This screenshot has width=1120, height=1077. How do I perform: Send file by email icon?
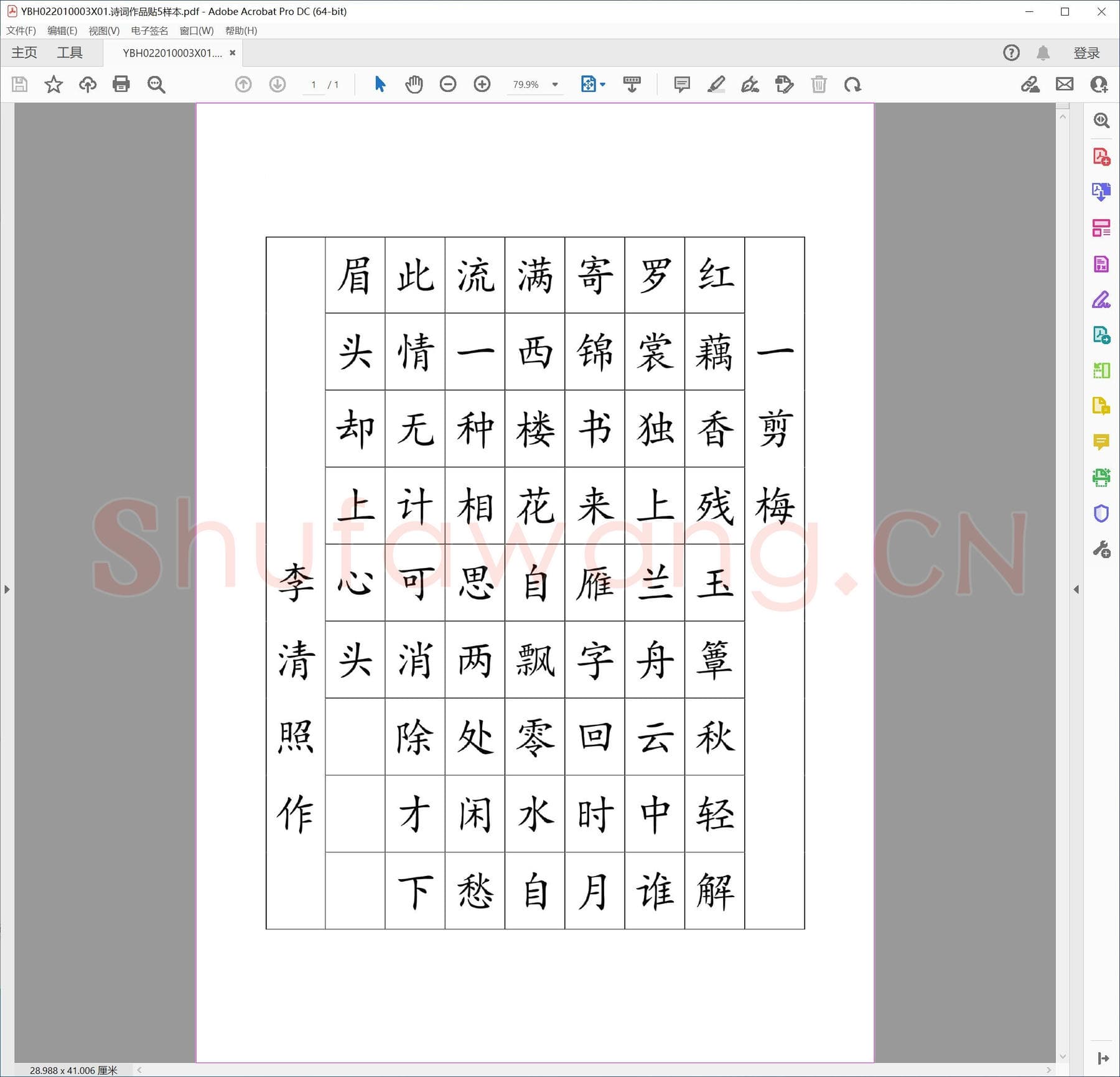coord(1065,84)
